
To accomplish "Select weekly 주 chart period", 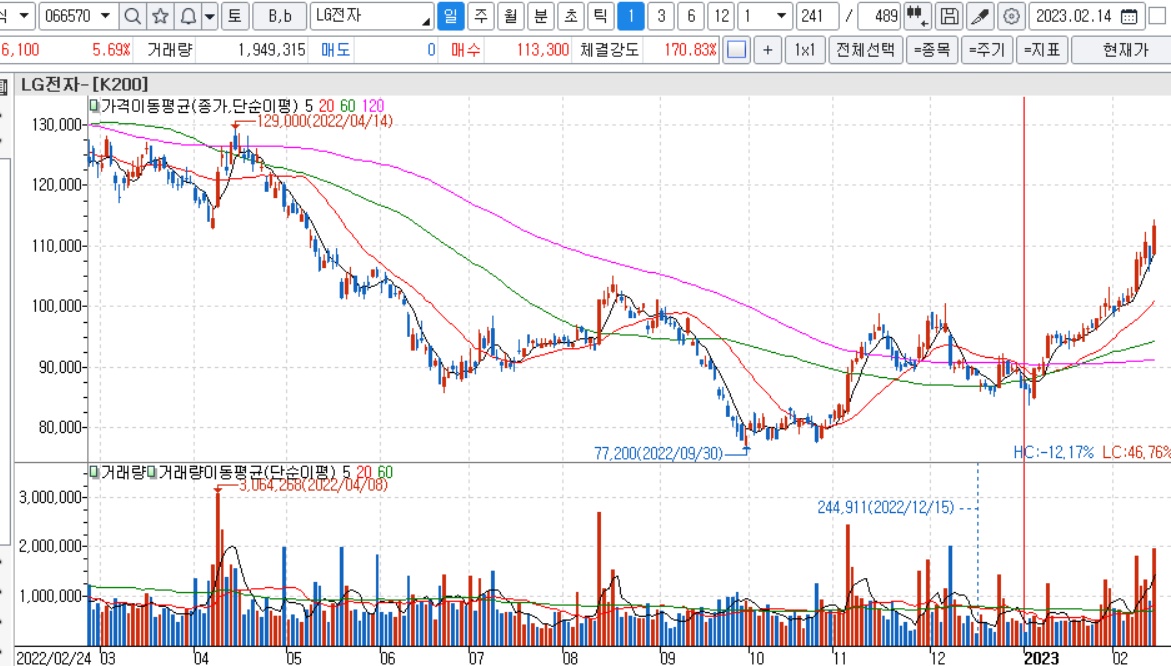I will pyautogui.click(x=481, y=16).
